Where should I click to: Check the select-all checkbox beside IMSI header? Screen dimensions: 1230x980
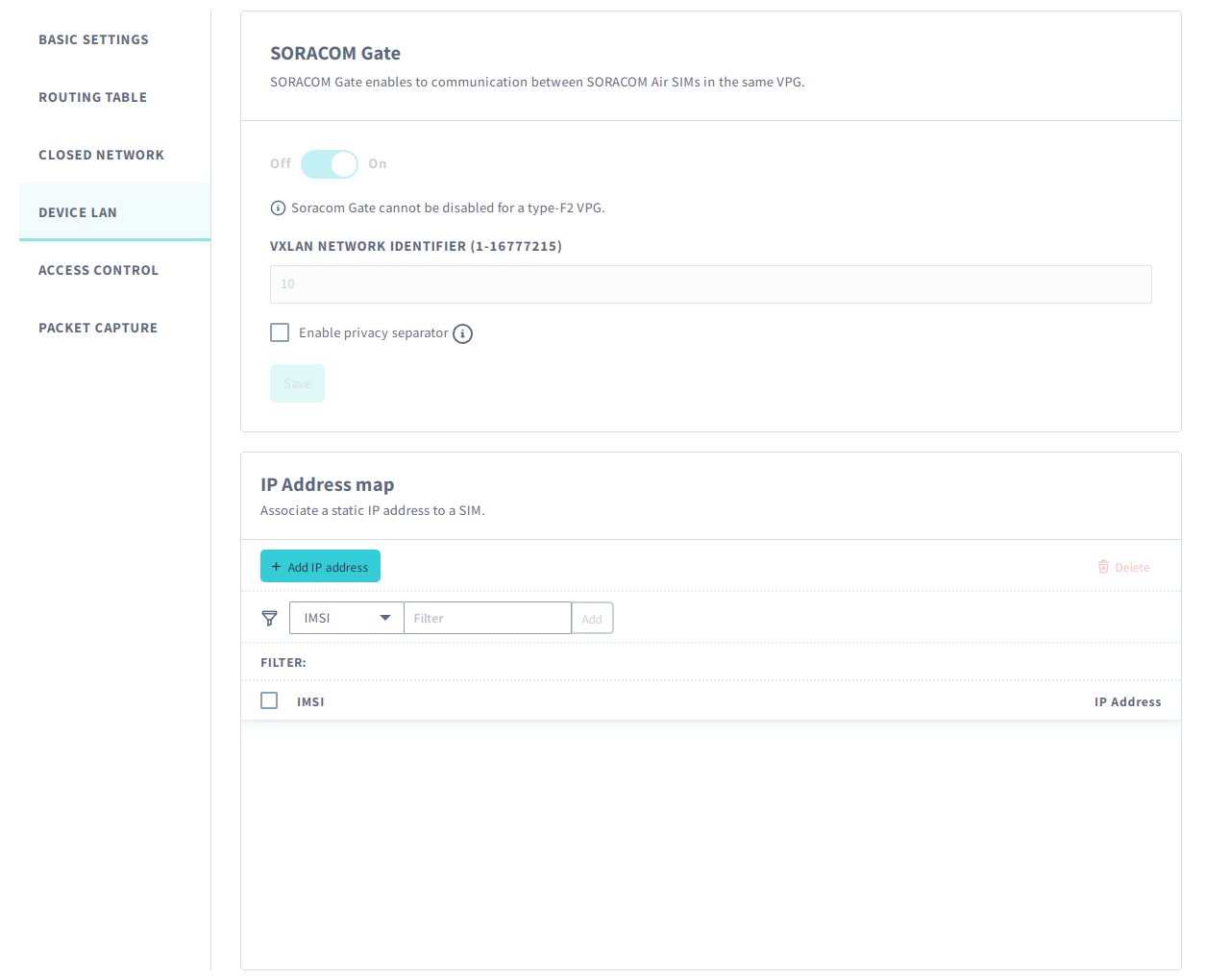click(269, 700)
